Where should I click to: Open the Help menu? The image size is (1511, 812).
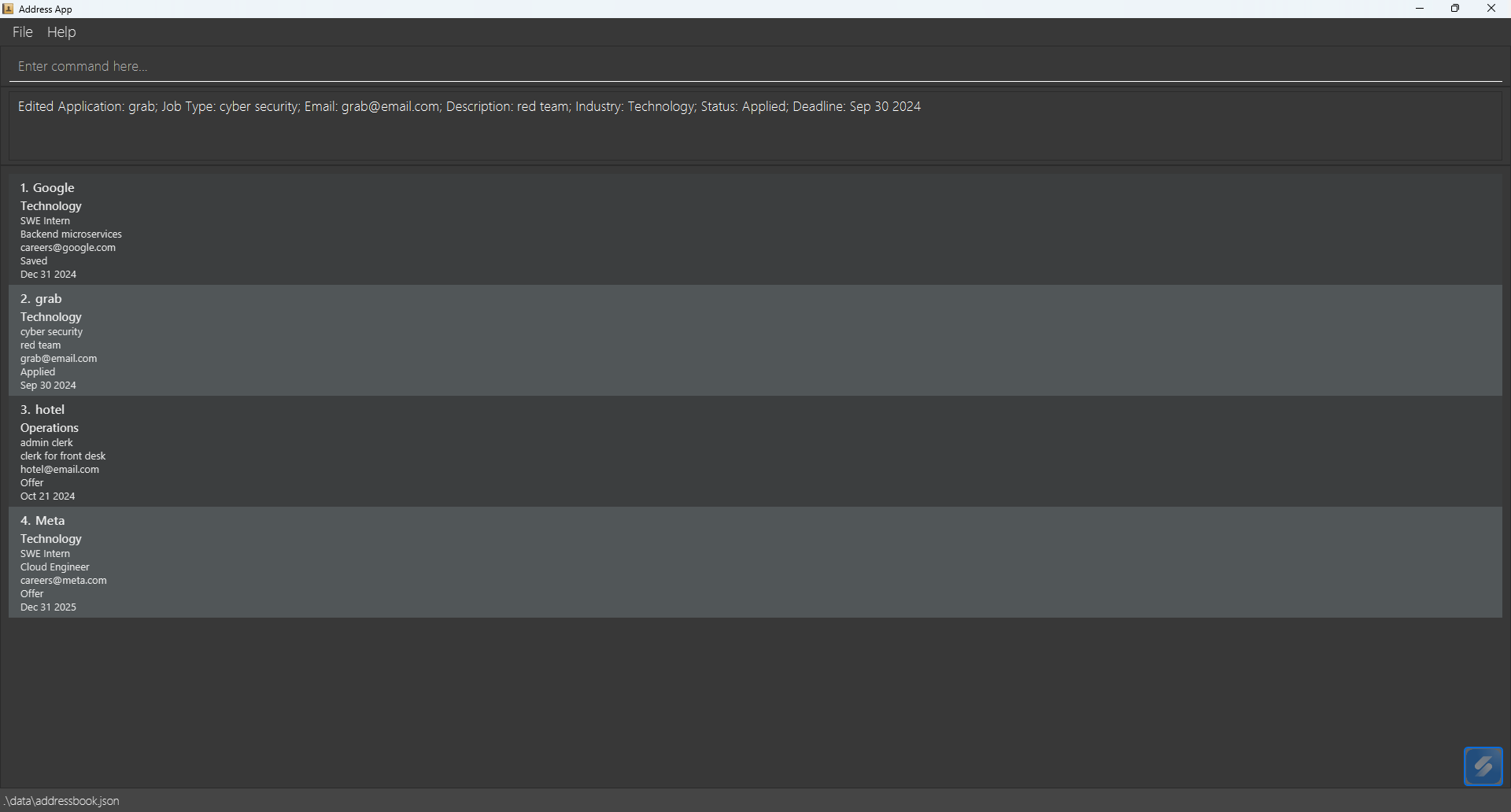click(61, 32)
